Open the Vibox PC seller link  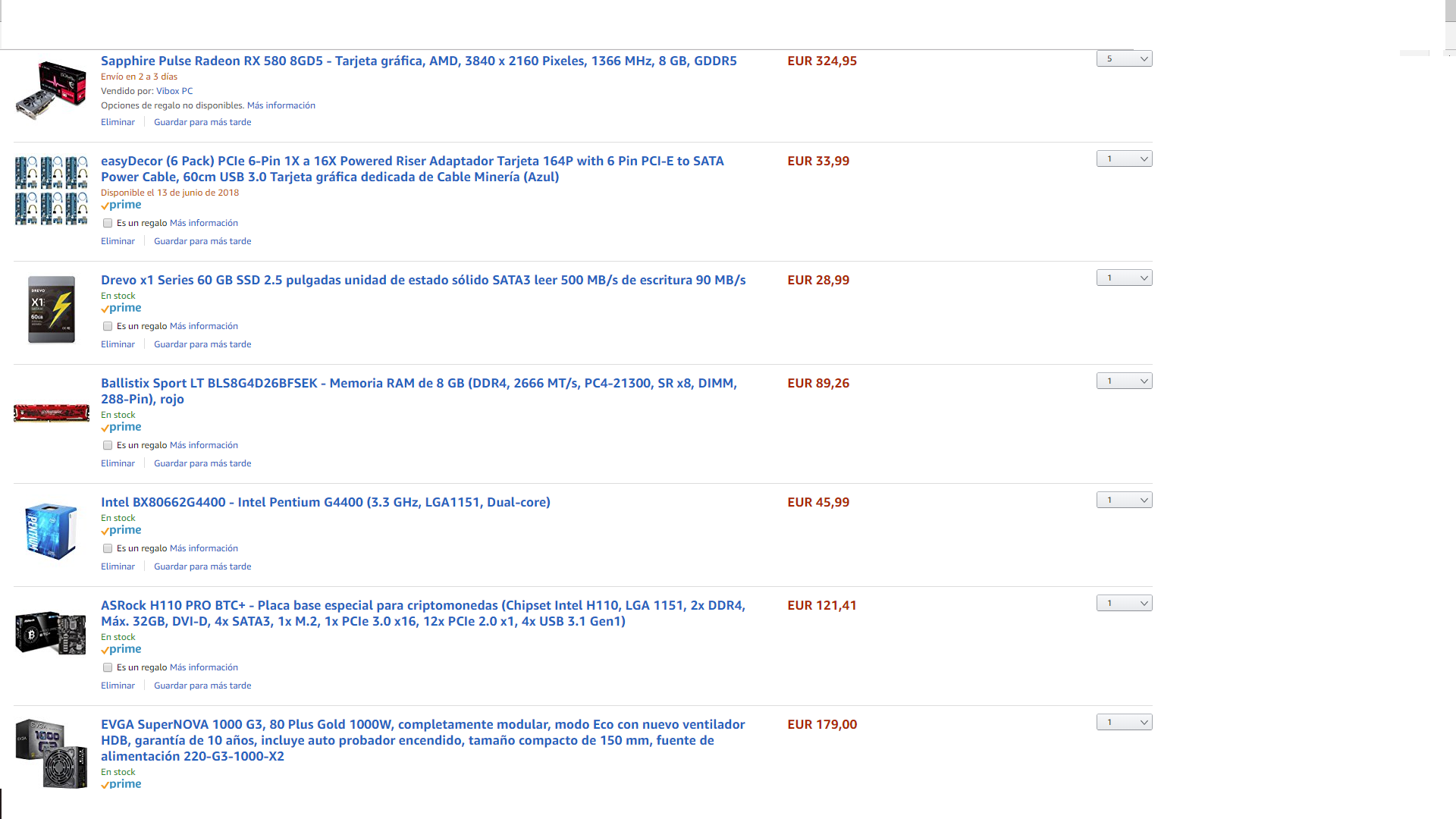[174, 91]
